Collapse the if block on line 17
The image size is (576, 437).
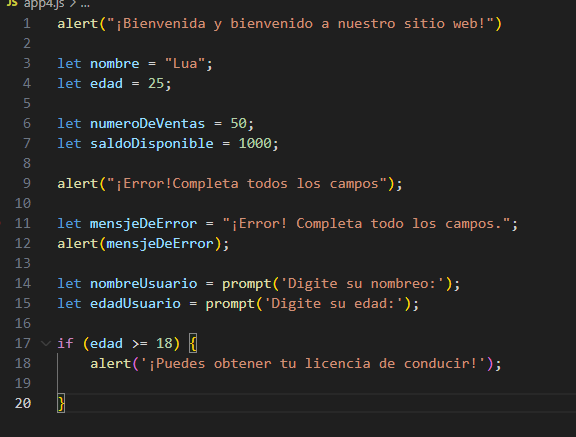46,344
